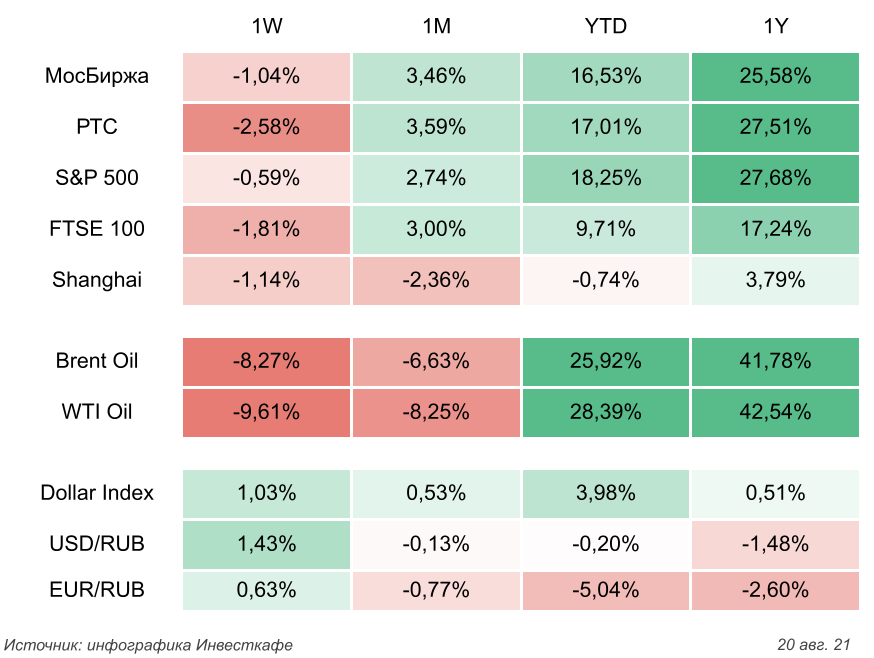Click the 27,68% S&P 500 cell

775,178
